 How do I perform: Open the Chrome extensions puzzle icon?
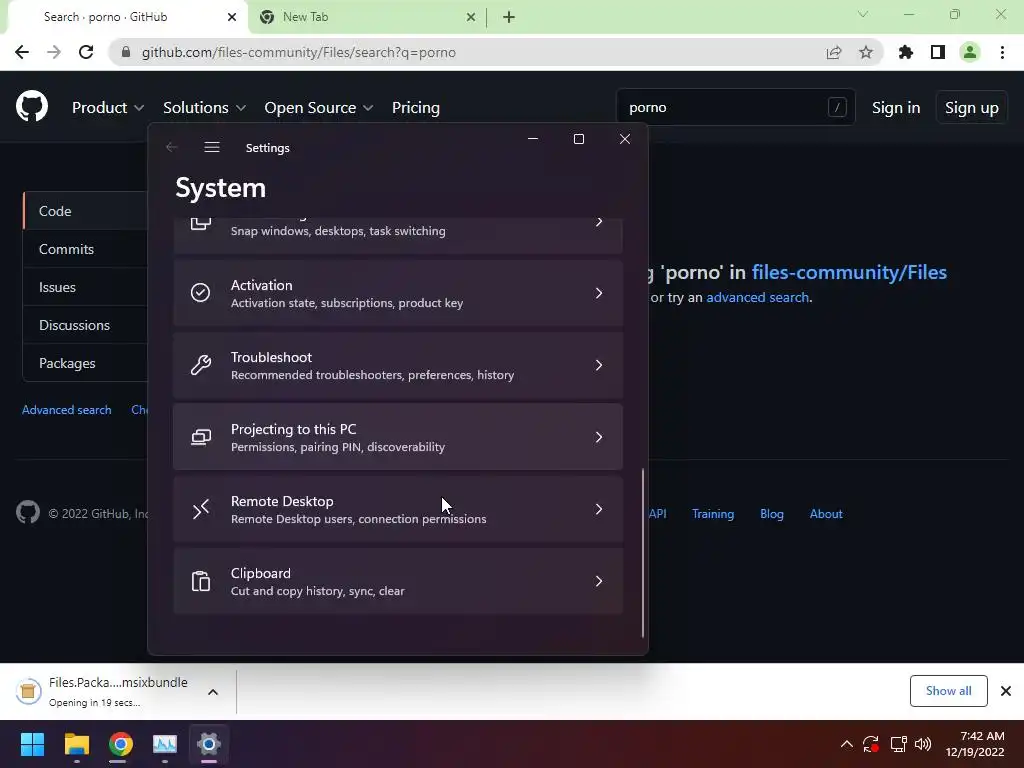point(906,52)
